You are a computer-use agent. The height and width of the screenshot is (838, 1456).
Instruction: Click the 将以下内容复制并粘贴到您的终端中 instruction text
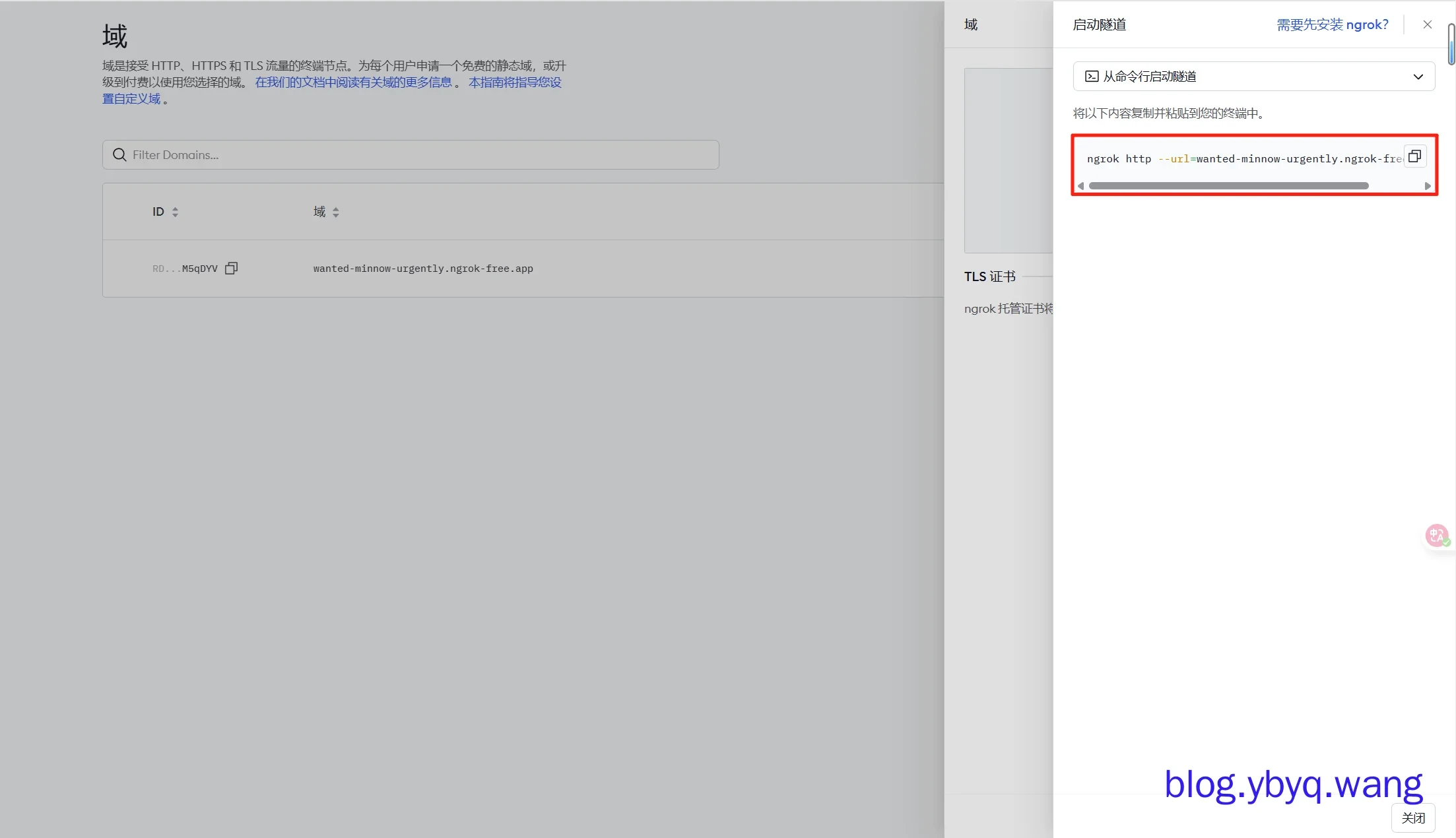coord(1168,113)
